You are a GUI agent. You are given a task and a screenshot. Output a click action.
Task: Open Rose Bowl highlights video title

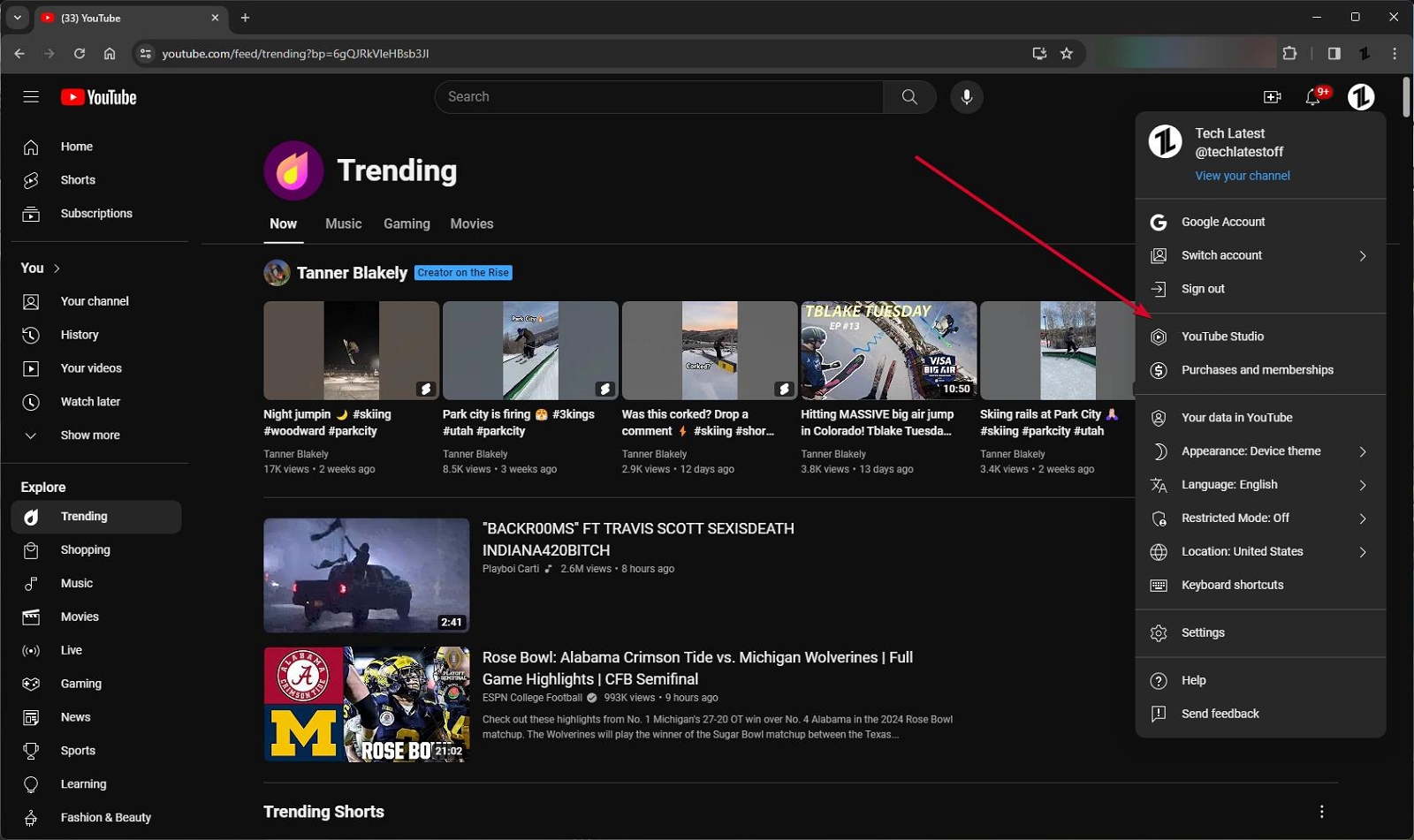click(x=697, y=669)
